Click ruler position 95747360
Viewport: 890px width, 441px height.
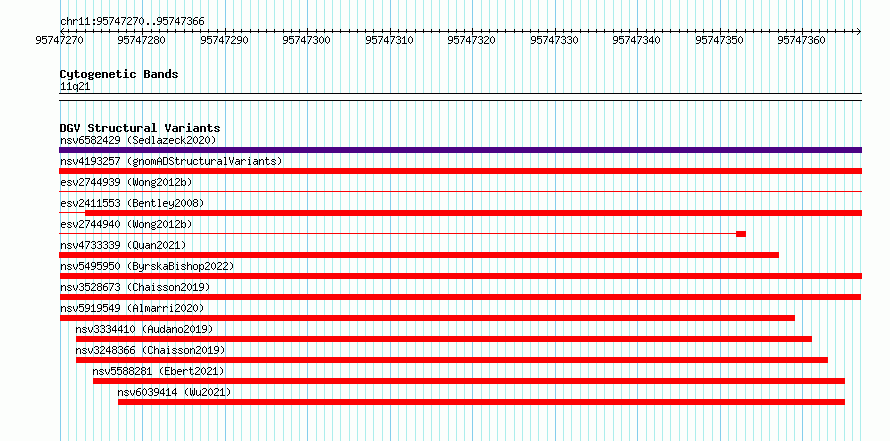click(x=803, y=40)
